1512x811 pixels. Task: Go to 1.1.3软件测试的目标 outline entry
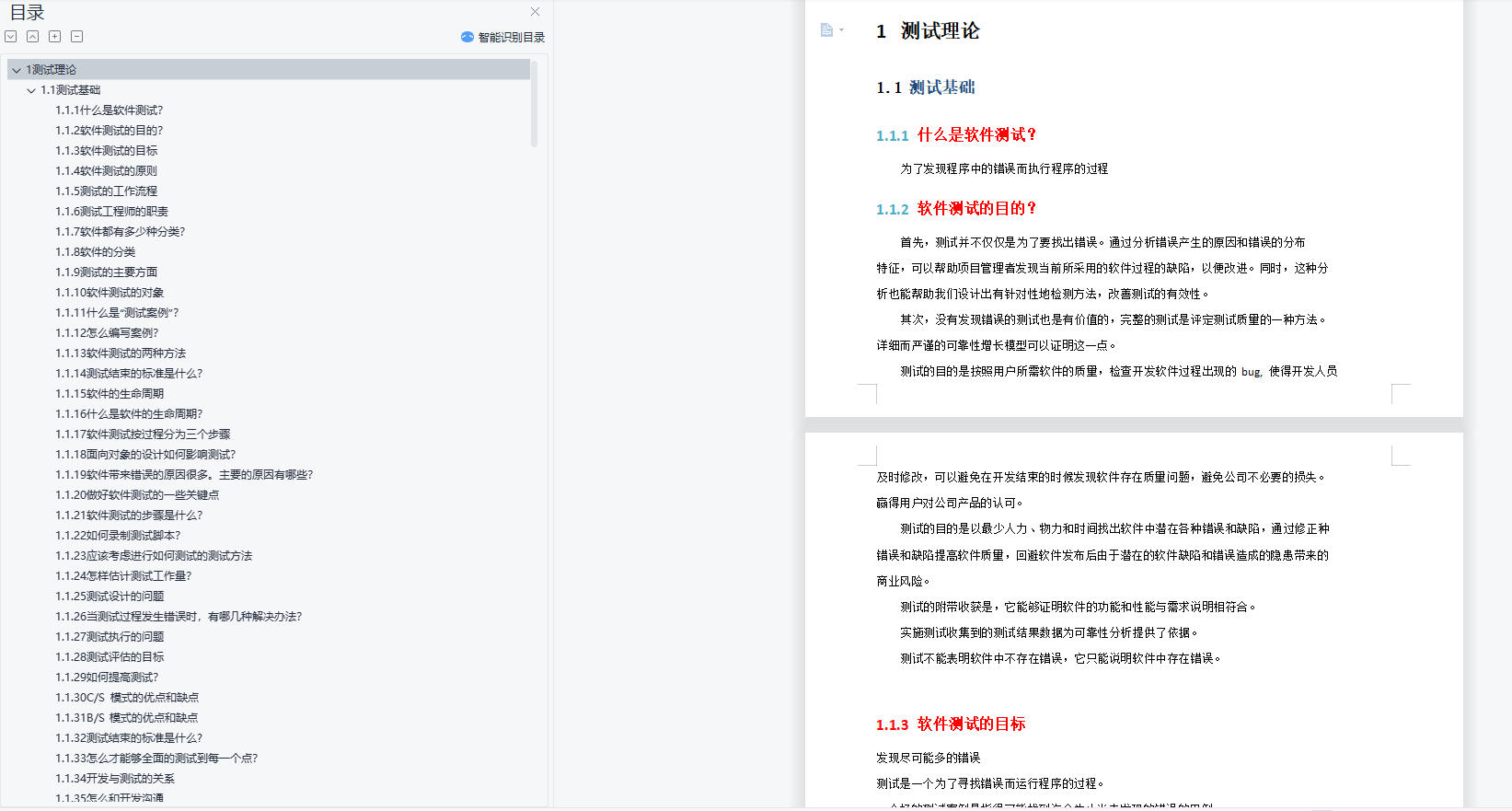click(107, 151)
